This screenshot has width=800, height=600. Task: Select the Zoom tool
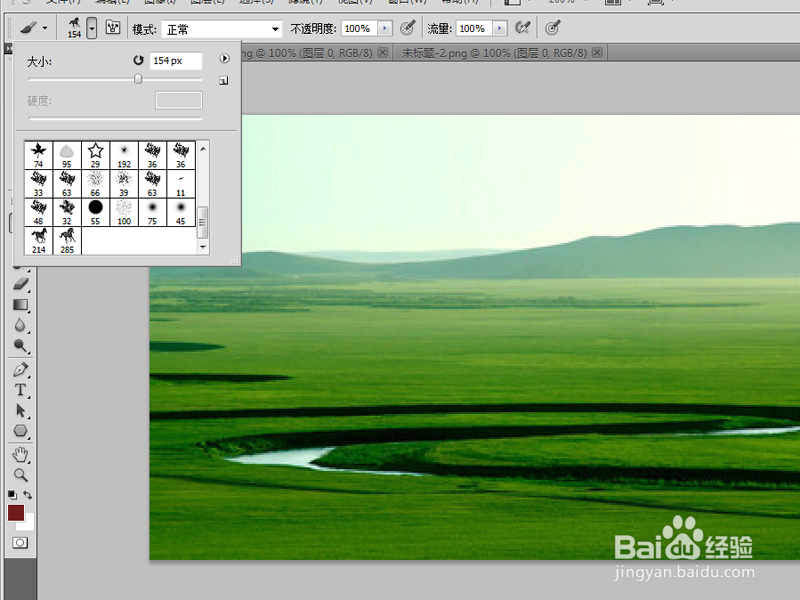click(x=20, y=475)
